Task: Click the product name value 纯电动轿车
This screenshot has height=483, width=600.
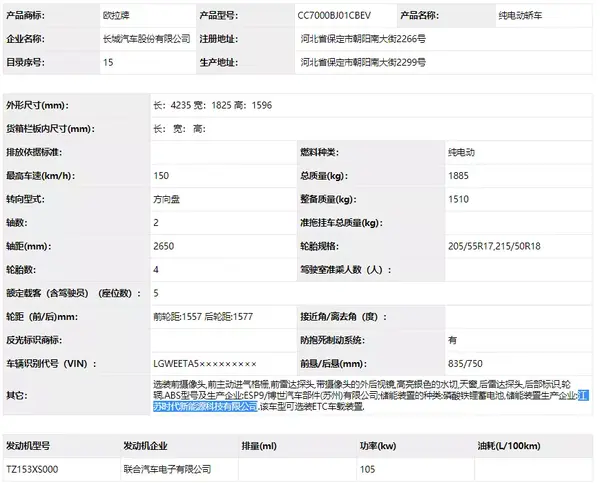Action: [520, 15]
